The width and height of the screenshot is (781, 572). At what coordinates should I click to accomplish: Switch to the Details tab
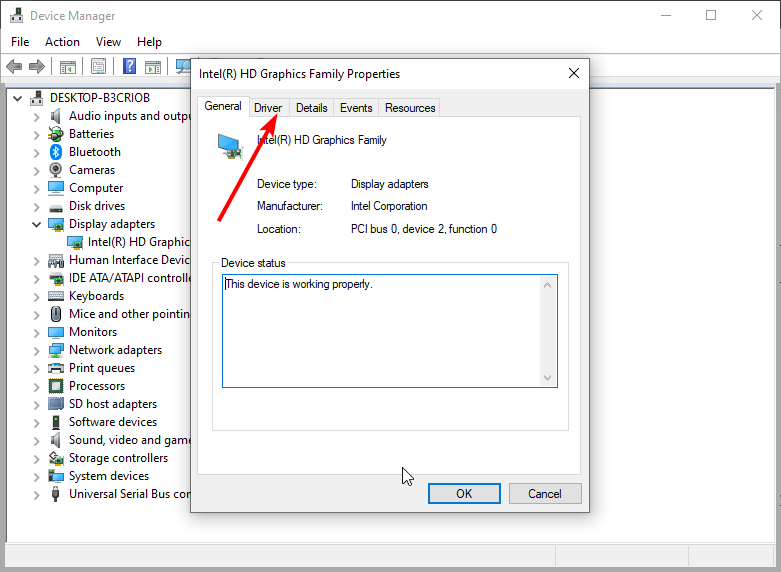[311, 108]
